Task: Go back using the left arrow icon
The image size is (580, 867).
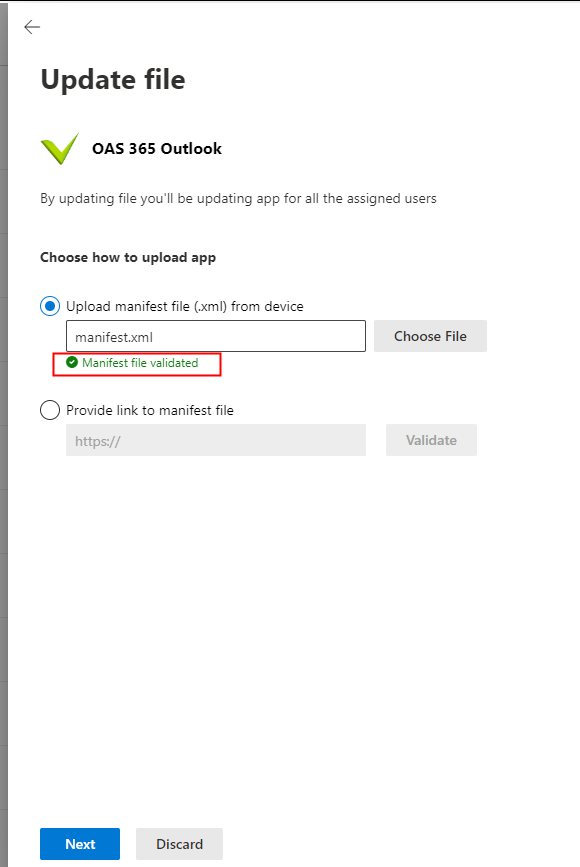Action: 32,27
